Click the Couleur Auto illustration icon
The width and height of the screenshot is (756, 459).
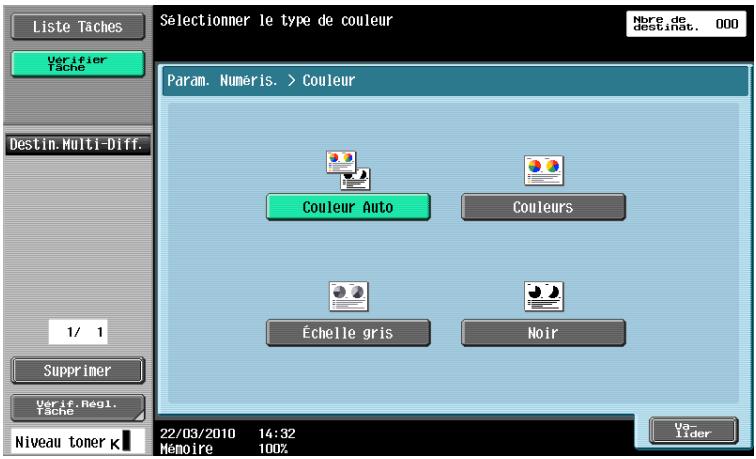348,170
